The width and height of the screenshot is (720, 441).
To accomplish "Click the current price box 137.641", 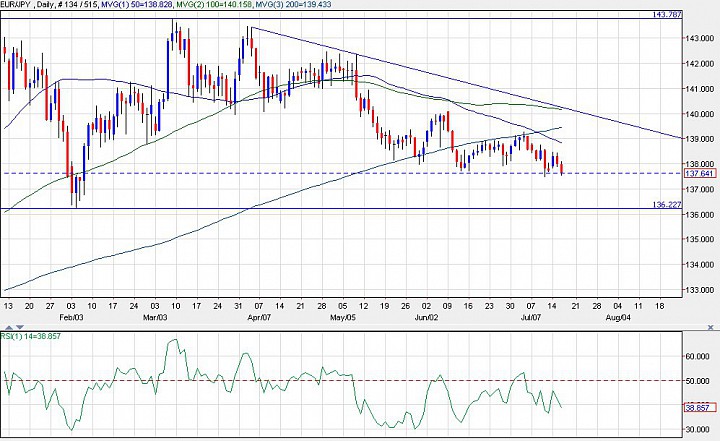I will tap(700, 173).
